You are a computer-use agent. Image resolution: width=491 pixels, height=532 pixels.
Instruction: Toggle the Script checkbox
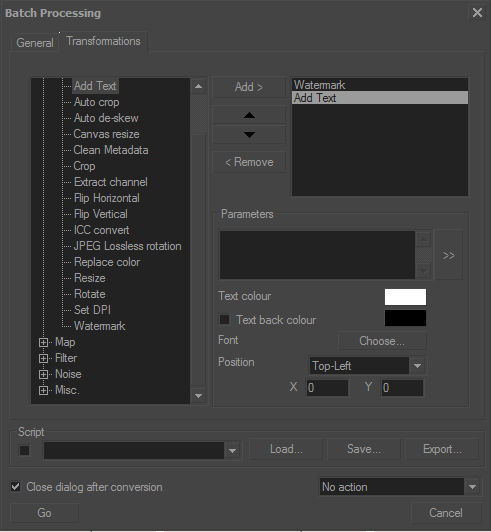pyautogui.click(x=24, y=451)
